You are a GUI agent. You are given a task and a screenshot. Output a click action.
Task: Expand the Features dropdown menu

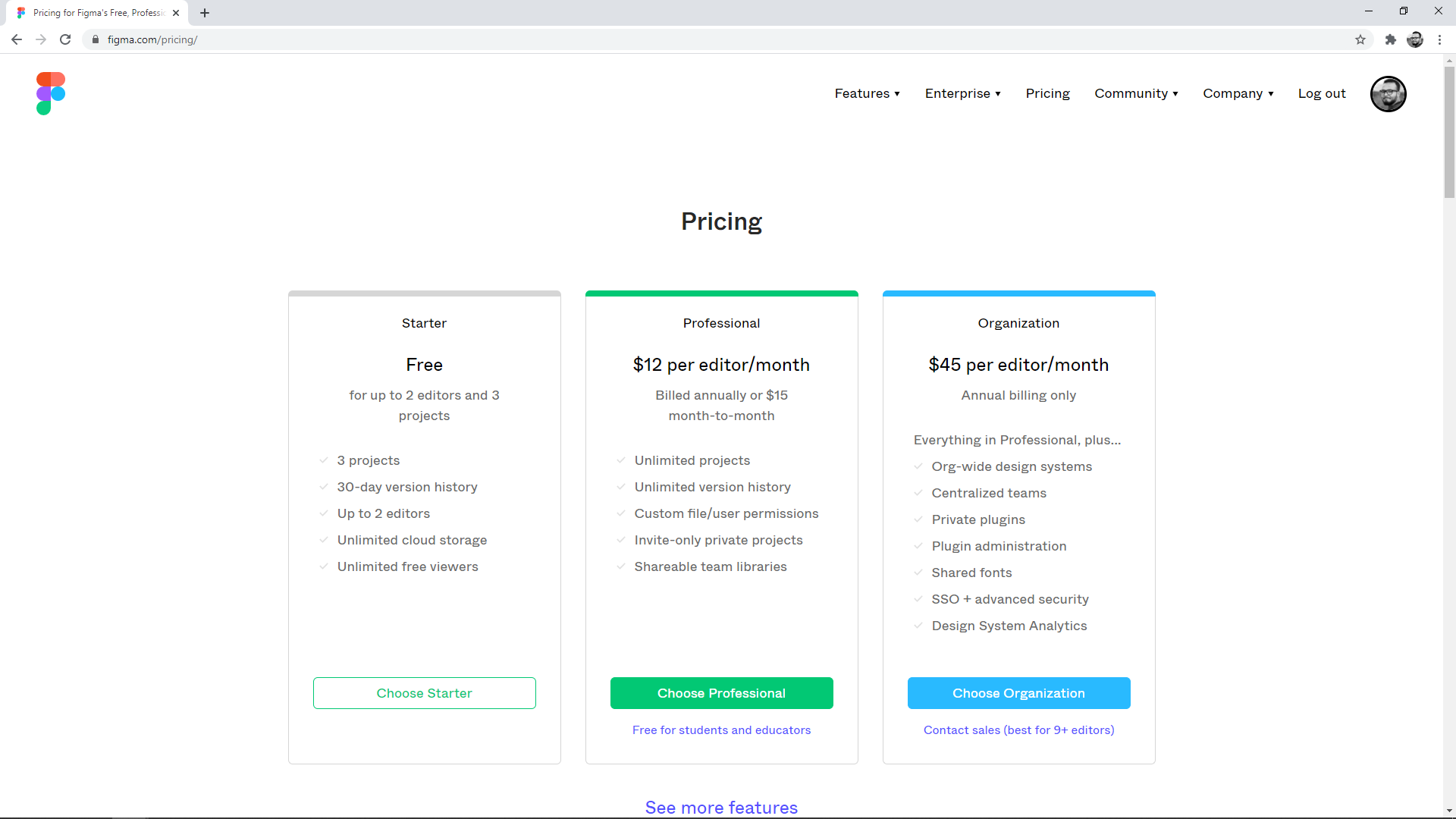point(867,93)
